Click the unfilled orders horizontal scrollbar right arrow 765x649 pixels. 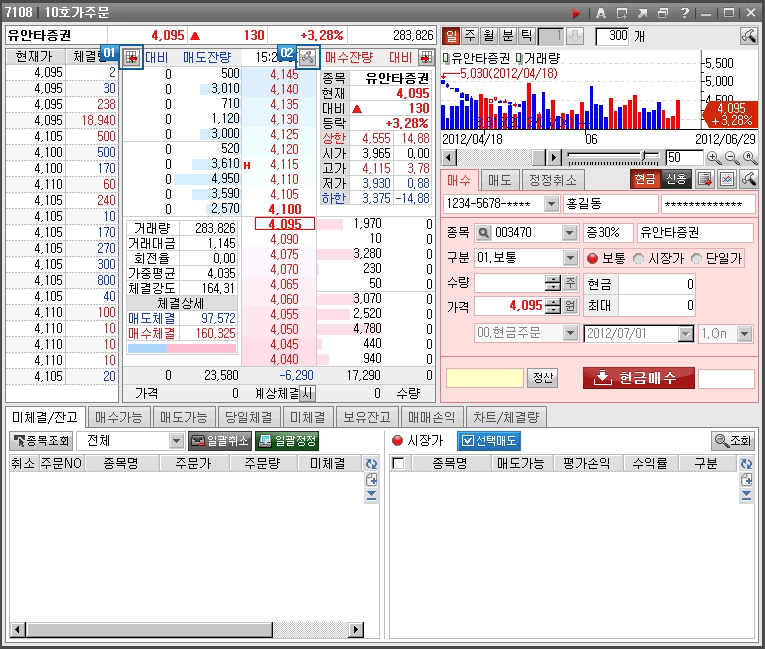357,629
